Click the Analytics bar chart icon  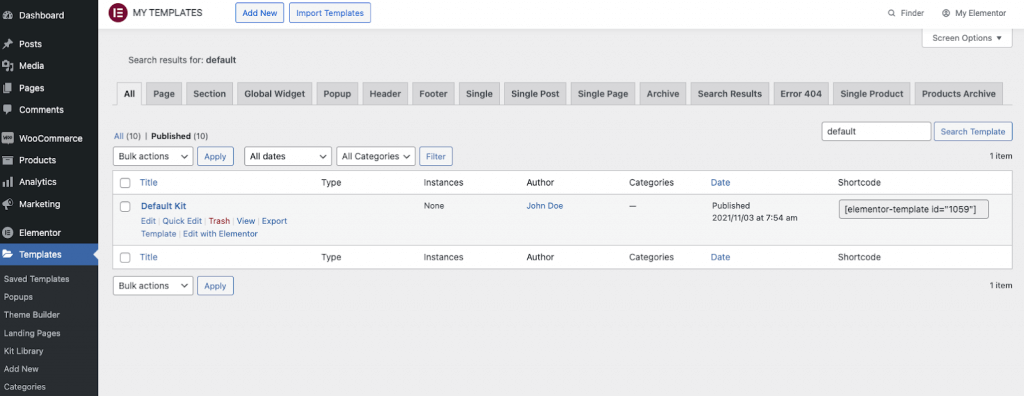[x=8, y=182]
